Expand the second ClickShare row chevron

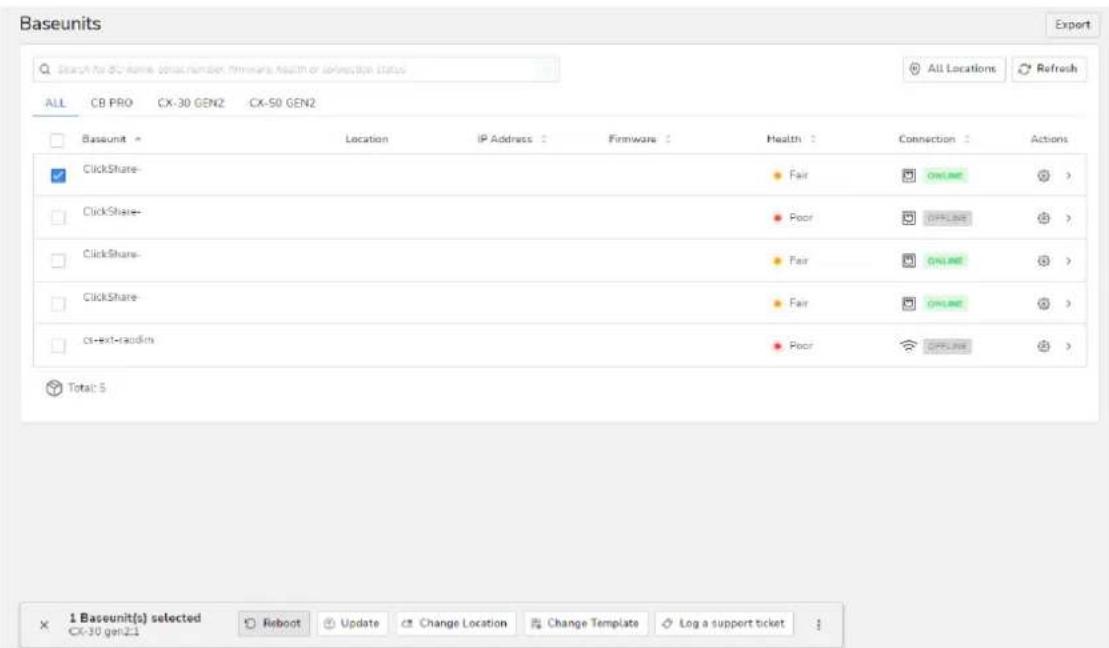tap(1068, 218)
